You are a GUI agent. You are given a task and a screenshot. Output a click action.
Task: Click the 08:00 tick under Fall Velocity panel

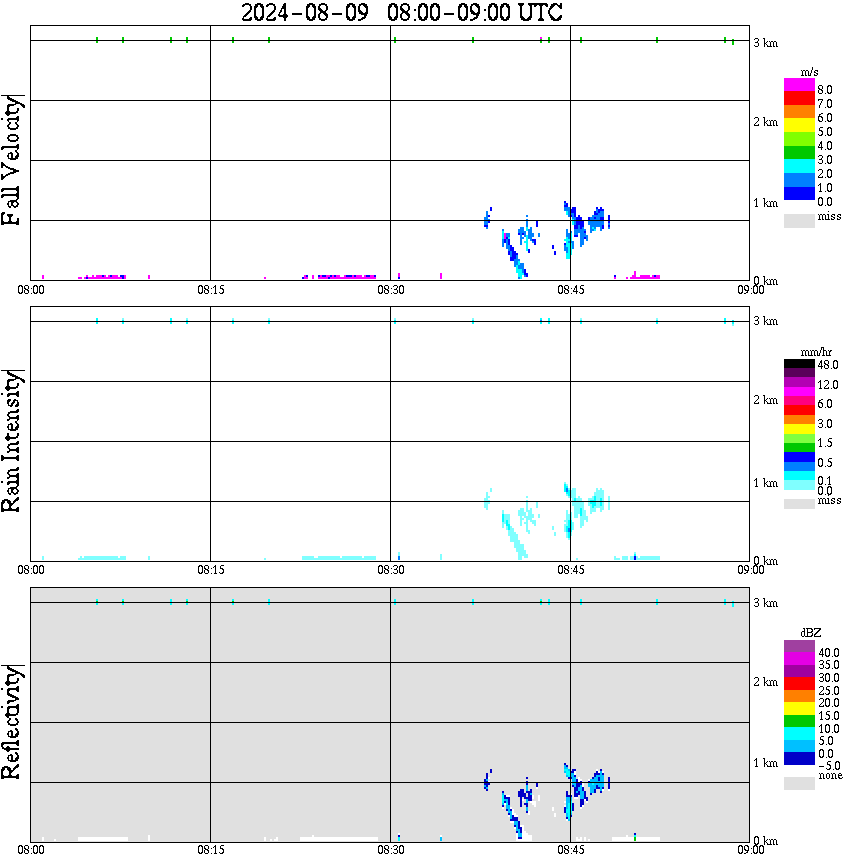point(31,290)
